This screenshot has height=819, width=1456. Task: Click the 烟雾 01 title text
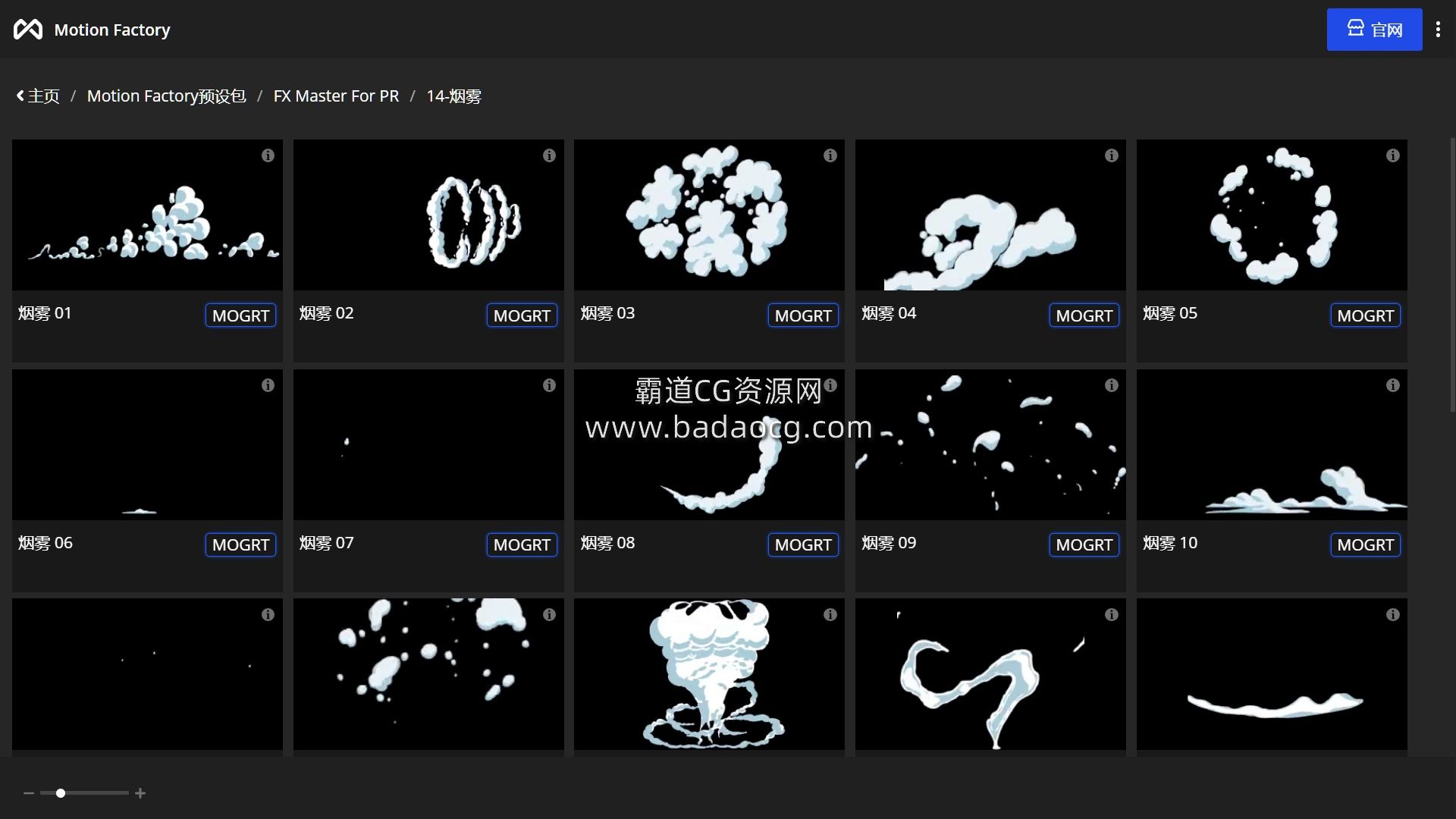(x=45, y=313)
